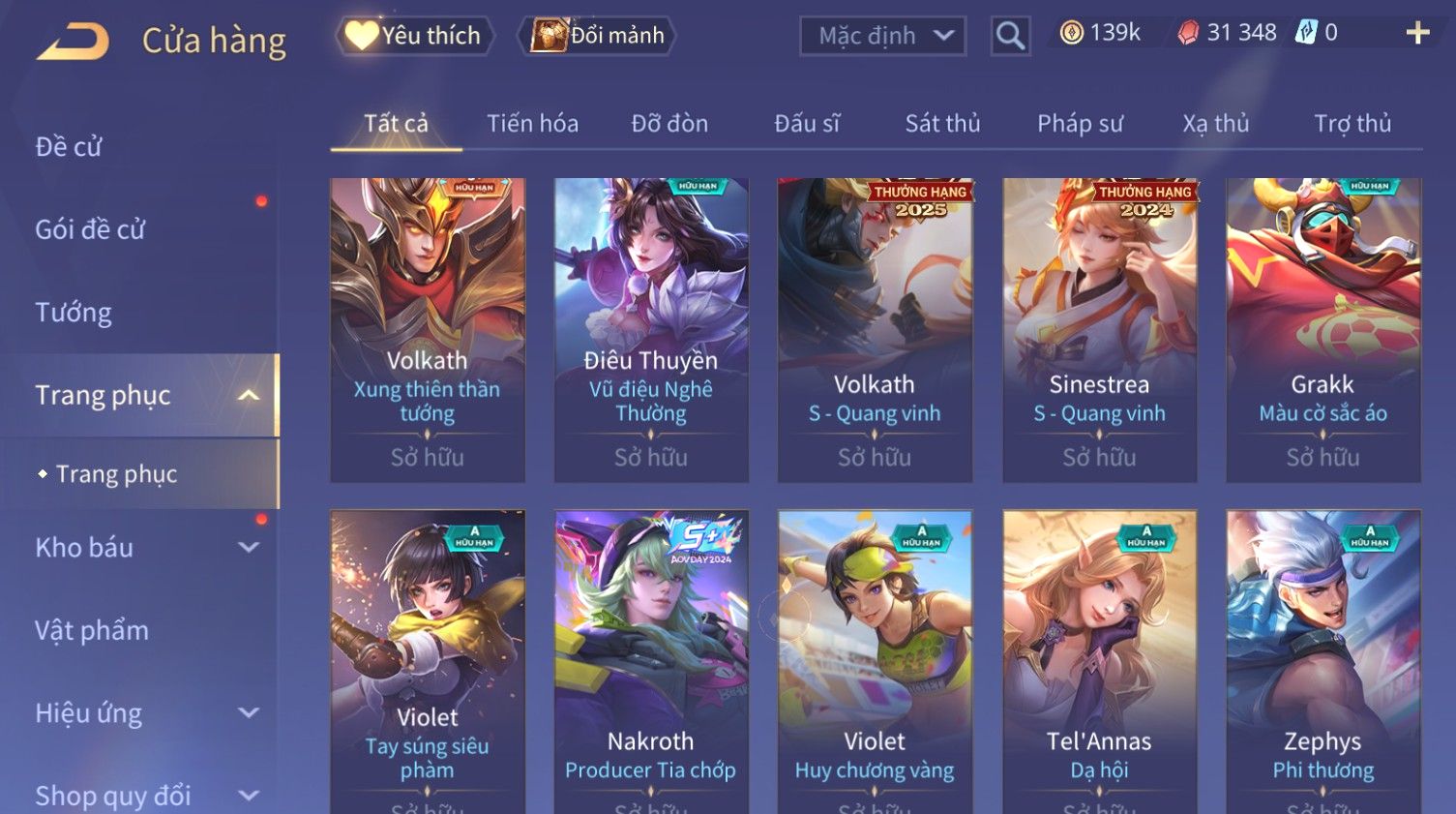Select Volkath Xung thiên thần tướng skin
Screen dimensions: 1456x814
click(x=428, y=330)
